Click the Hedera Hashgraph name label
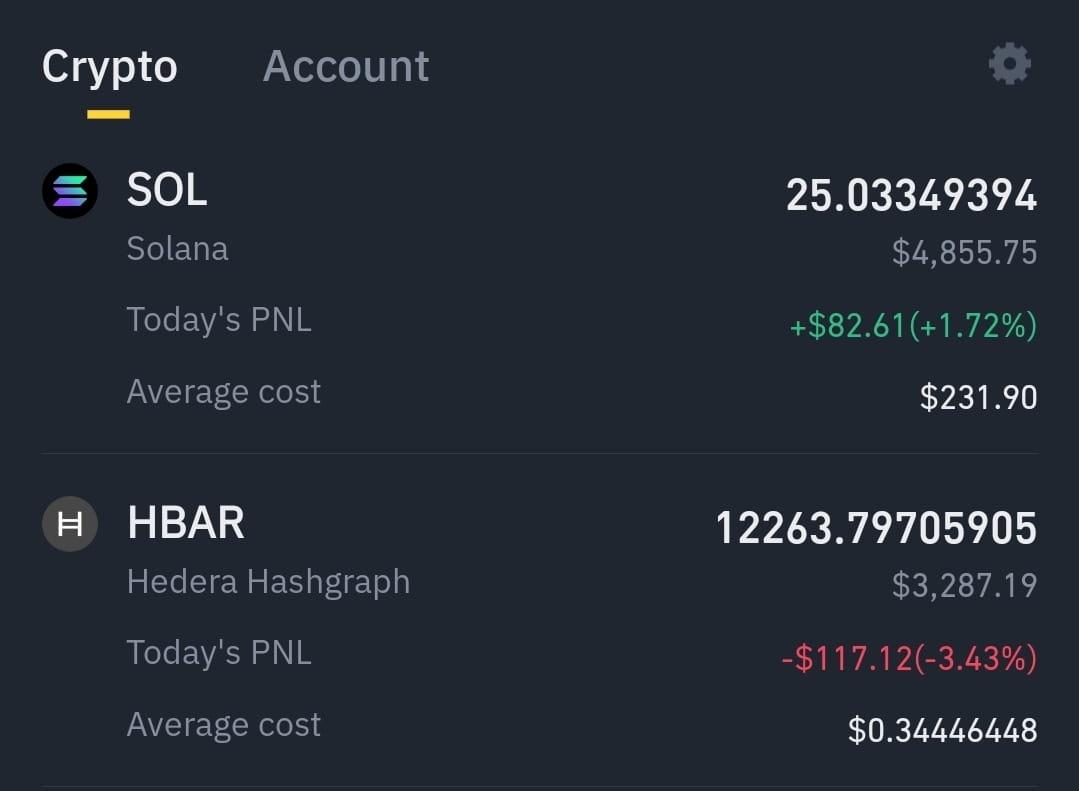 (268, 582)
